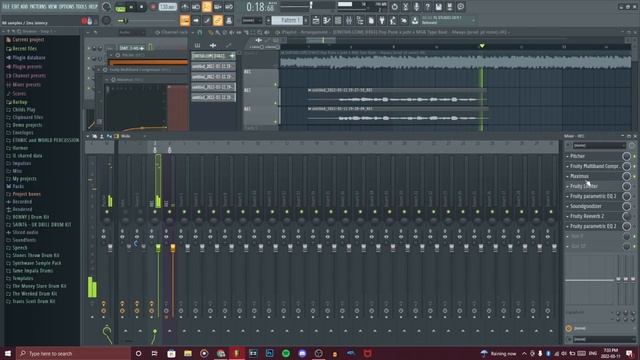Open the HELP menu
This screenshot has width=640, height=360.
(93, 7)
